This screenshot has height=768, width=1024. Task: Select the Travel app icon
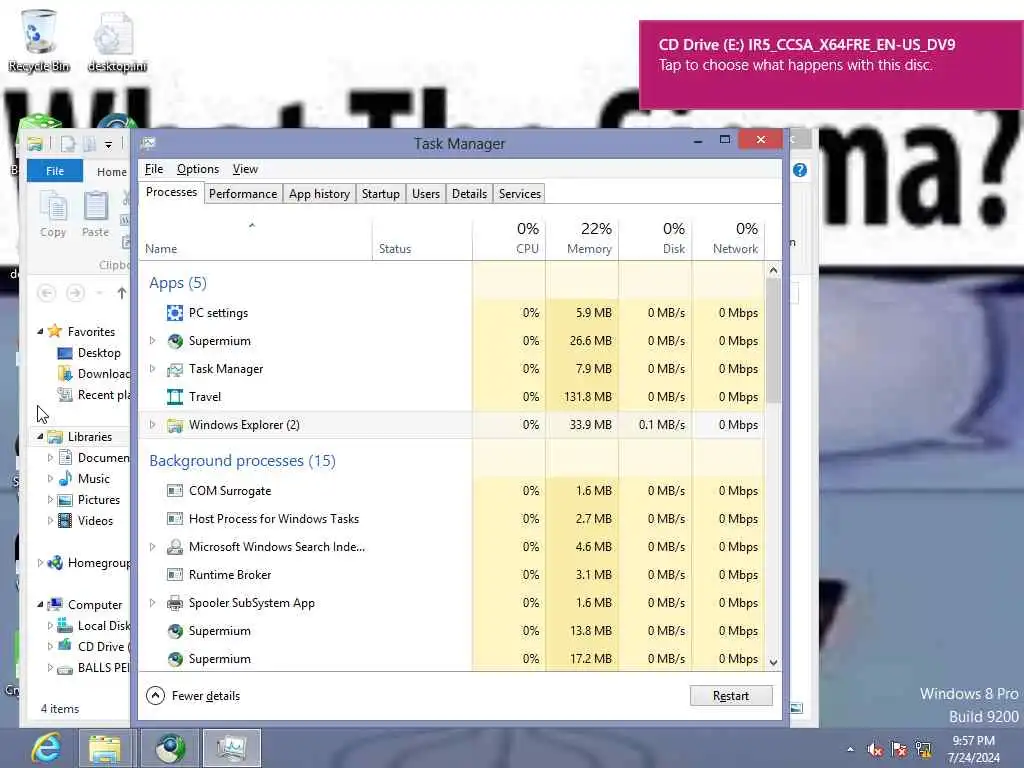tap(174, 397)
